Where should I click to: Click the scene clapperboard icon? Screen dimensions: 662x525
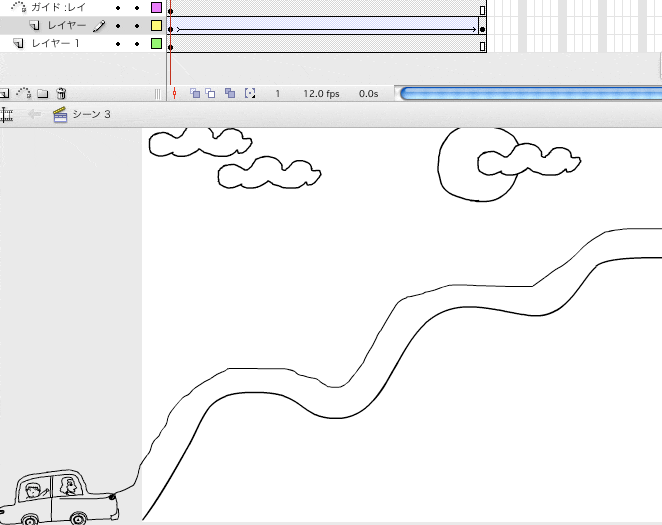(x=60, y=114)
